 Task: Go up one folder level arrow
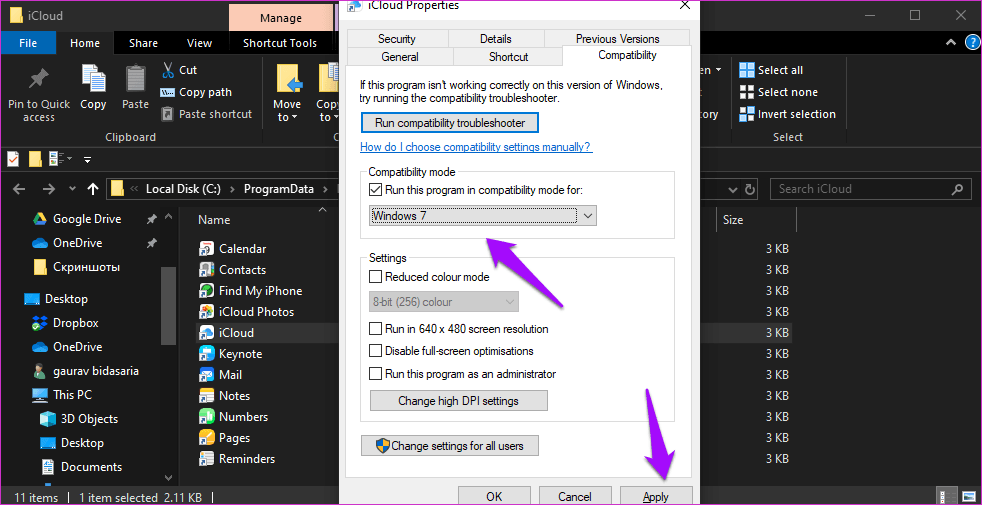[x=93, y=189]
